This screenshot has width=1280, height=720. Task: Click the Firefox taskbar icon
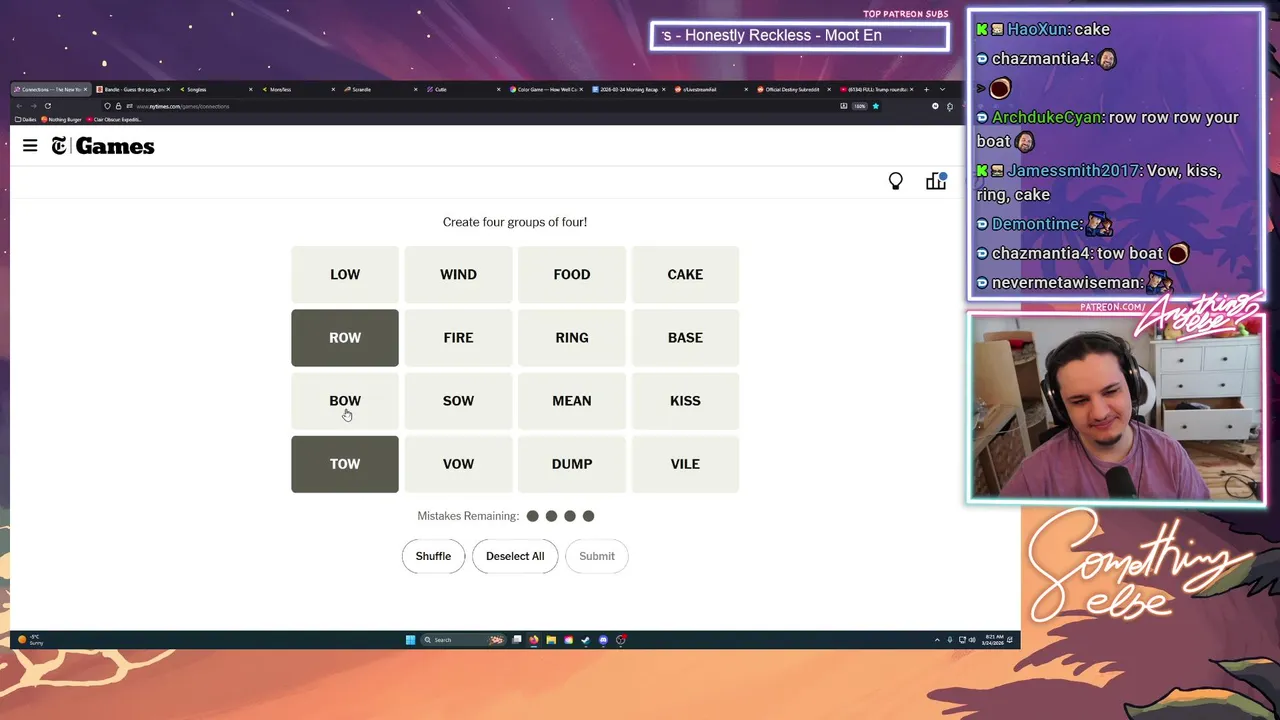pyautogui.click(x=533, y=640)
